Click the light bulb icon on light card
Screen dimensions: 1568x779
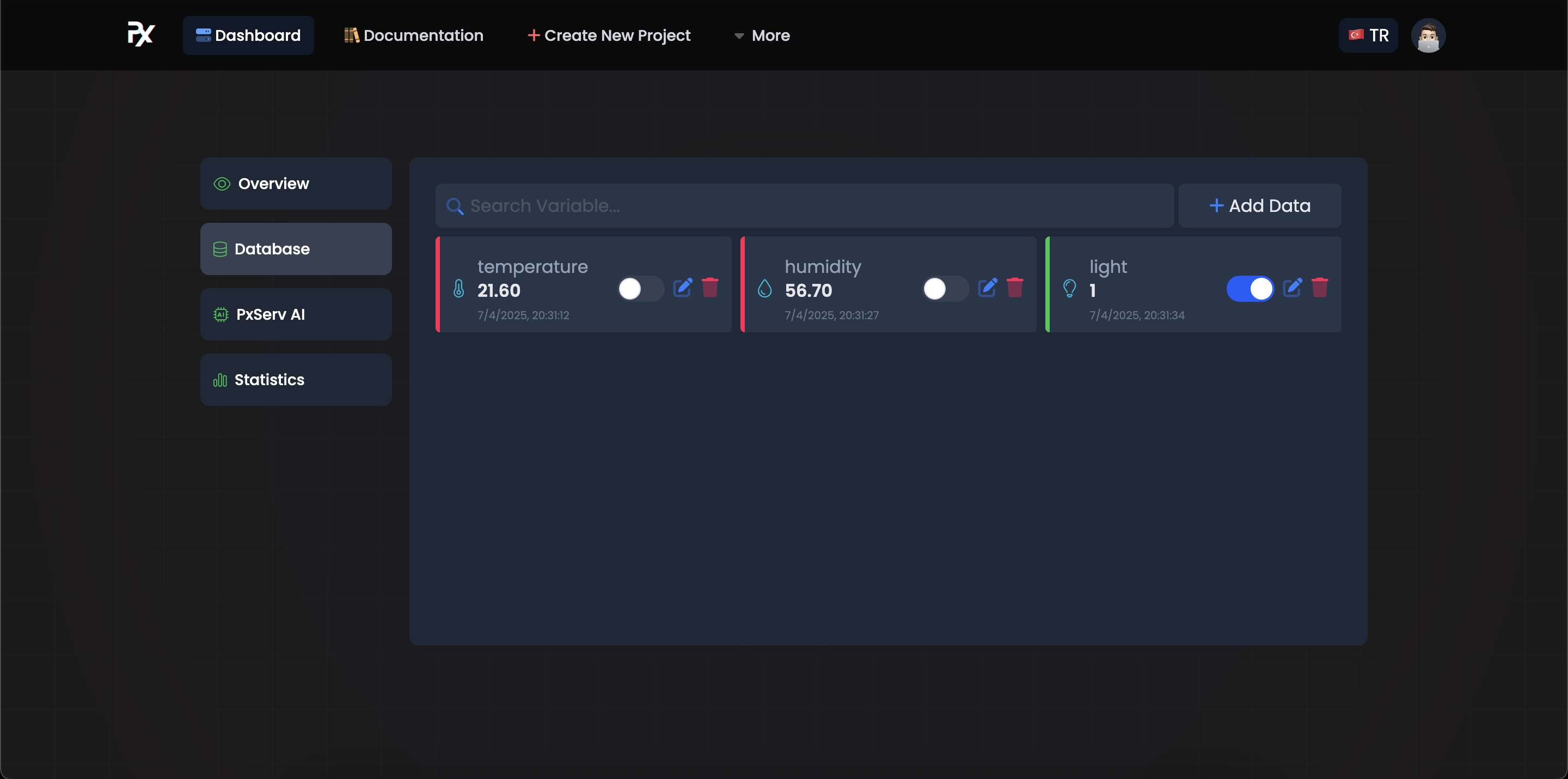tap(1069, 288)
